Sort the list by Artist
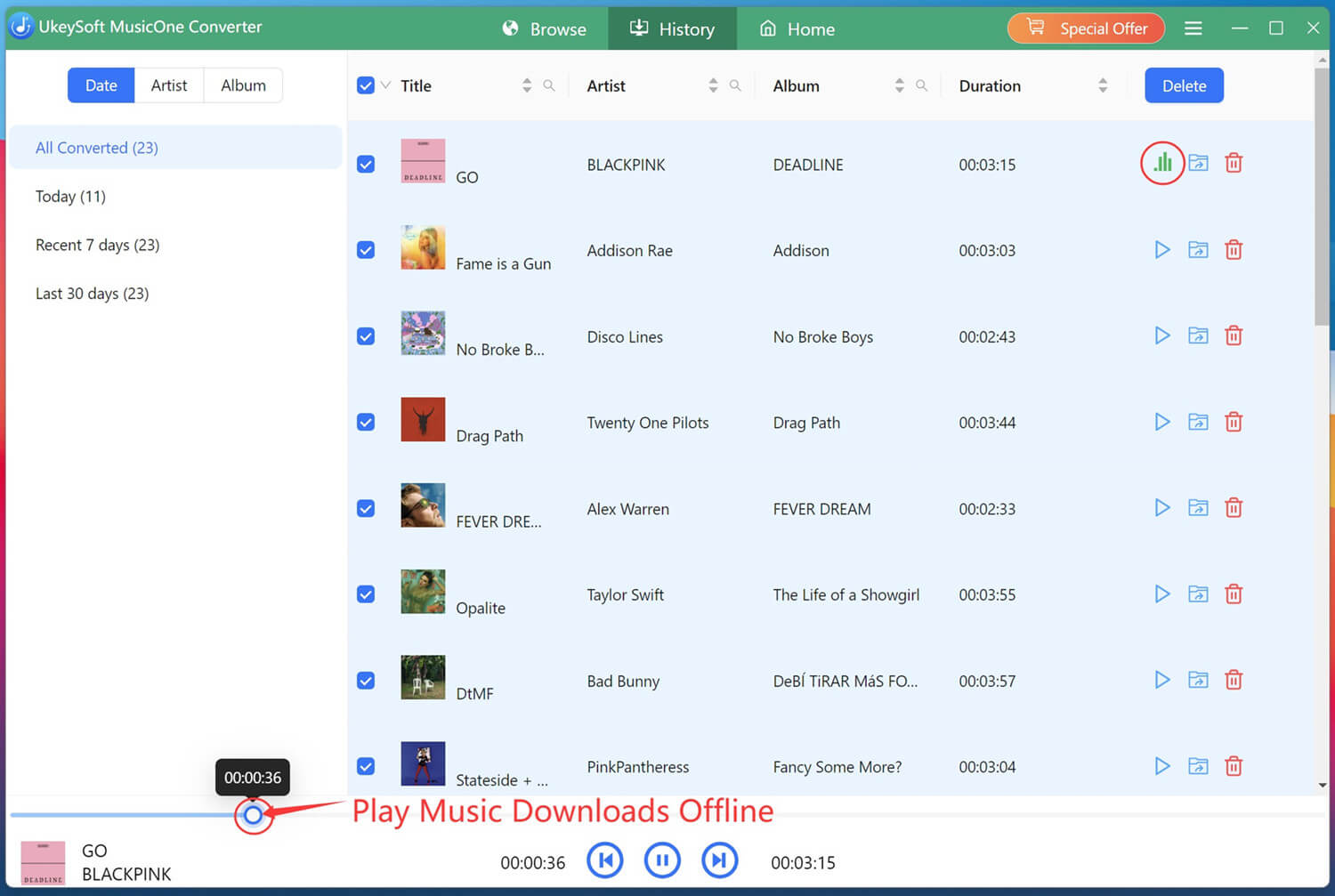 [x=713, y=85]
